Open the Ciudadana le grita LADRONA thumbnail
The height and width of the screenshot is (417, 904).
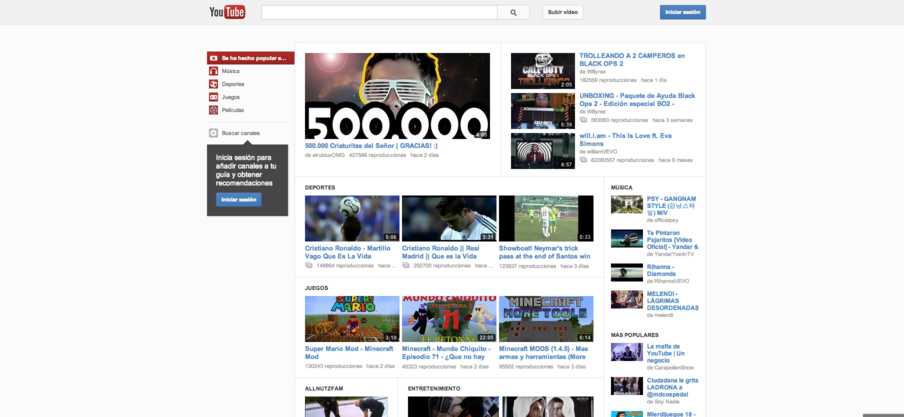(x=627, y=386)
